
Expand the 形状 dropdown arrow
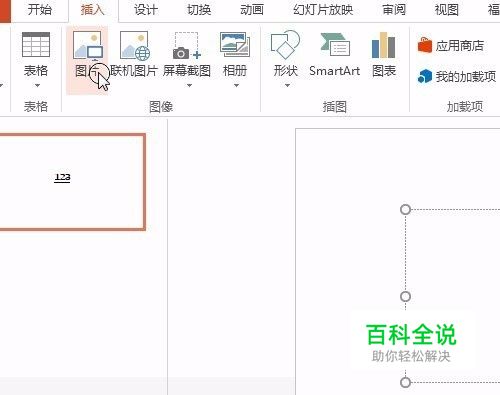pos(287,86)
